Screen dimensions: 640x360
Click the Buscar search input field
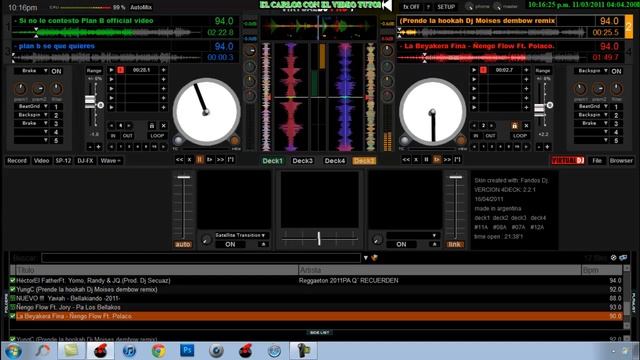(x=201, y=258)
